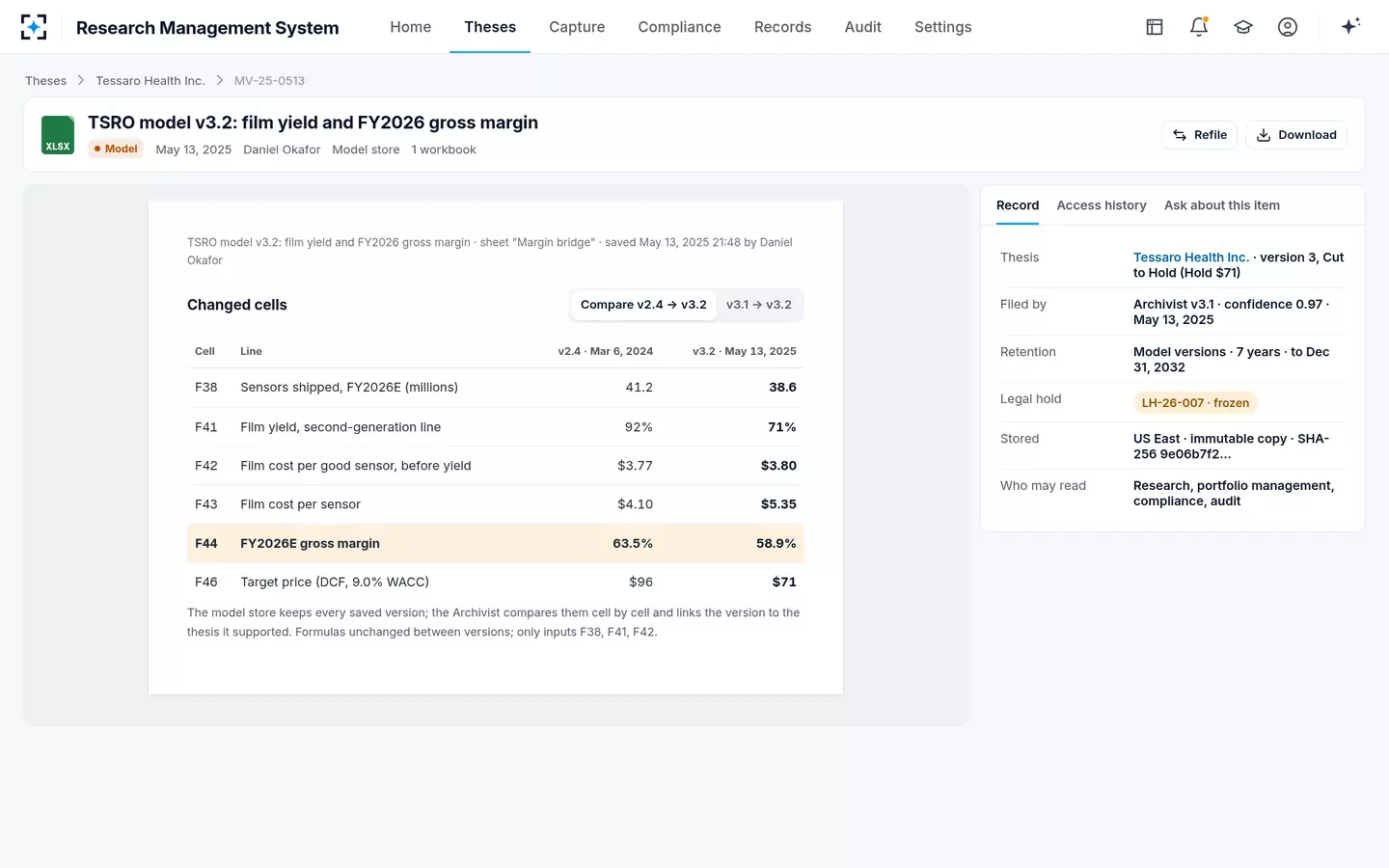Click the graduation cap icon
Screen dimensions: 1389x868
tap(1243, 27)
